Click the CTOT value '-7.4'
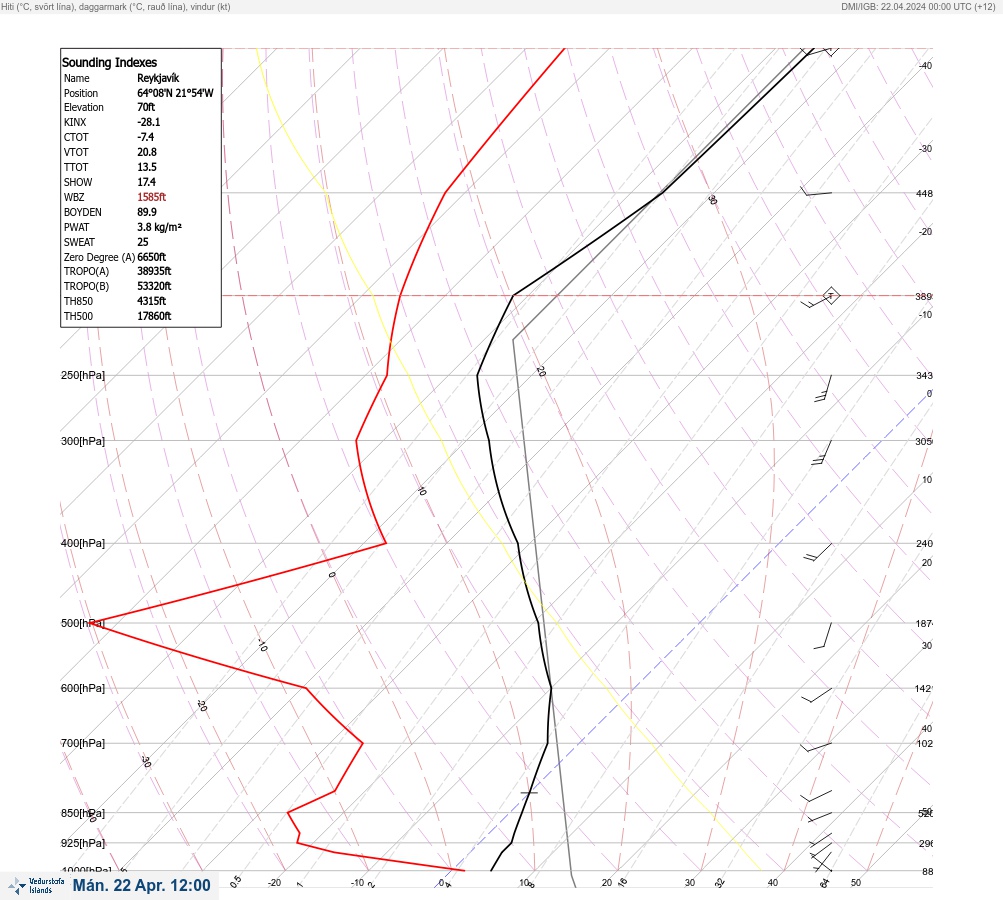 pos(145,137)
